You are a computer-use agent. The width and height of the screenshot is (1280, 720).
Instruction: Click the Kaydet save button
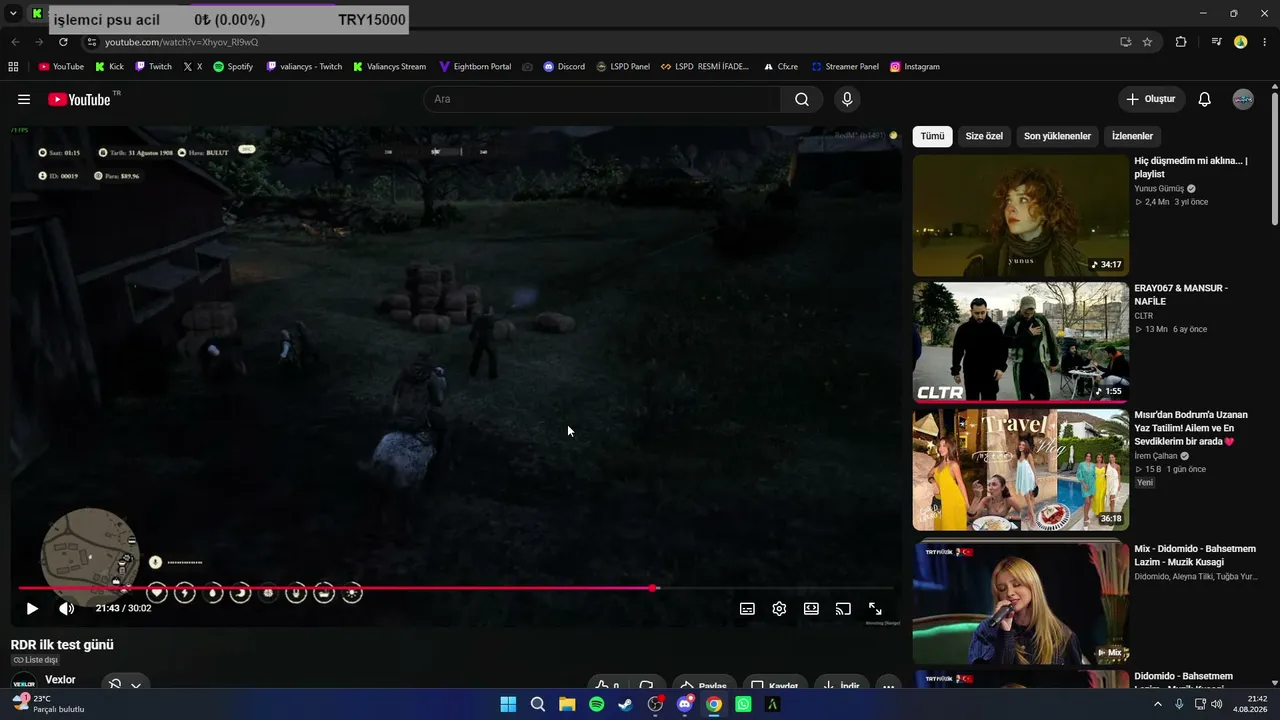(775, 686)
